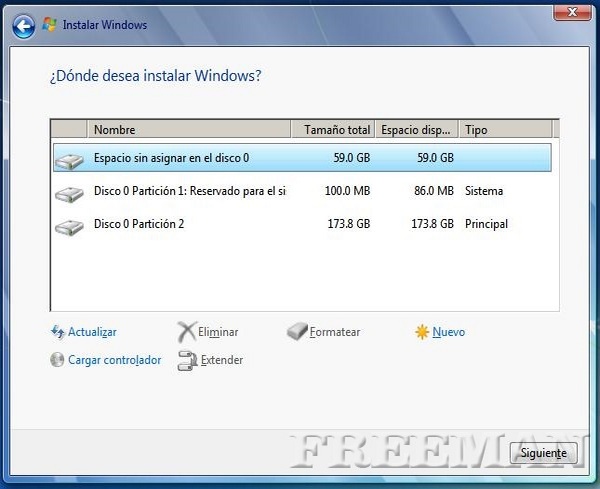Create a new partition with Nuevo

pyautogui.click(x=448, y=332)
